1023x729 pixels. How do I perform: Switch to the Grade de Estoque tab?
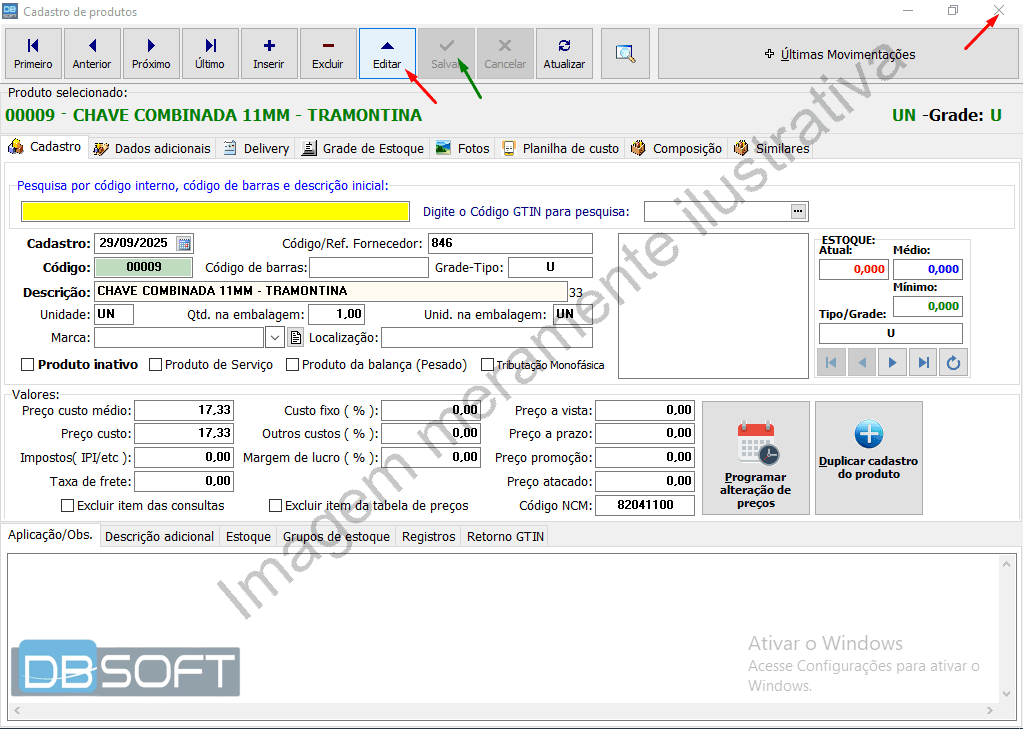363,148
